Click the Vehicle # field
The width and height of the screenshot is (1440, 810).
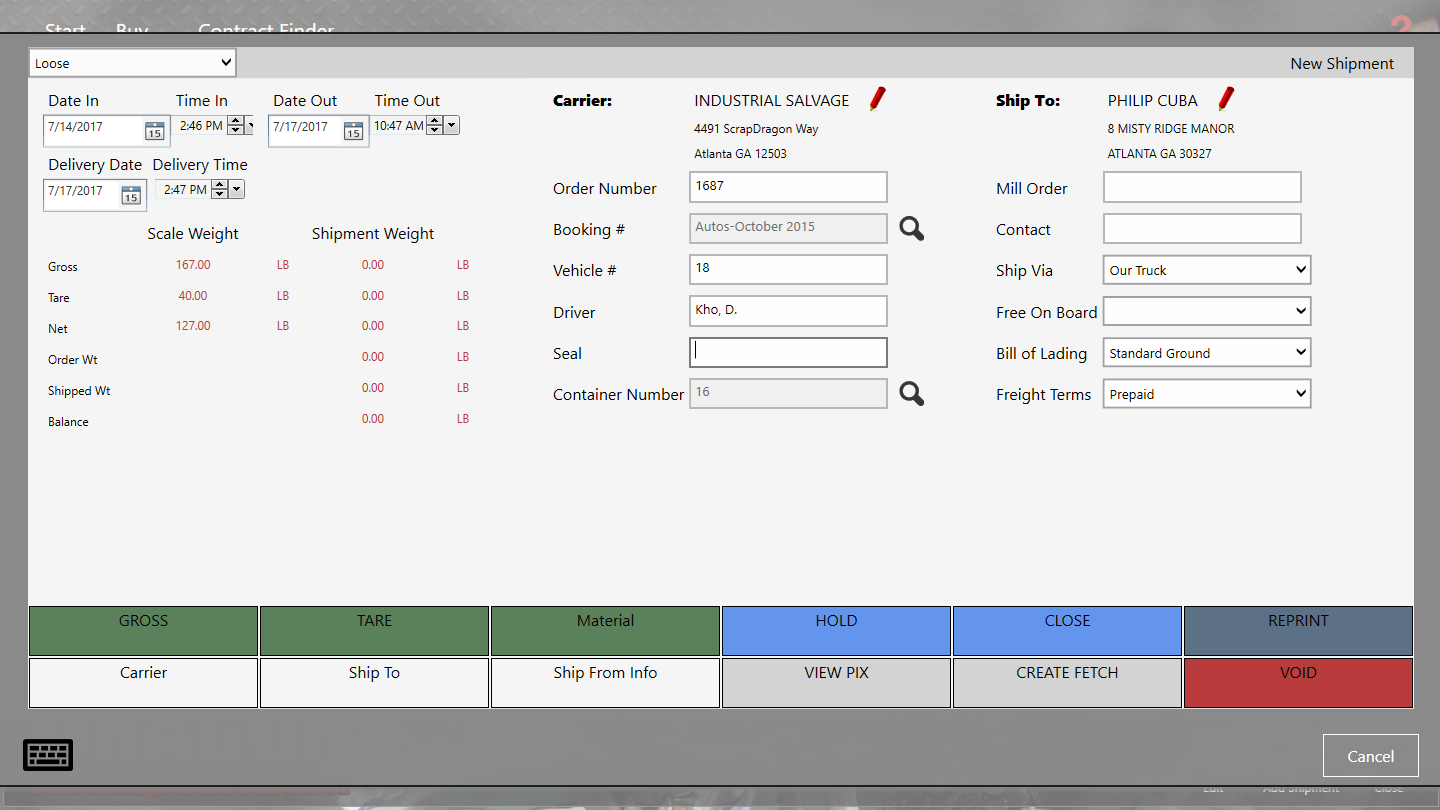[x=788, y=270]
